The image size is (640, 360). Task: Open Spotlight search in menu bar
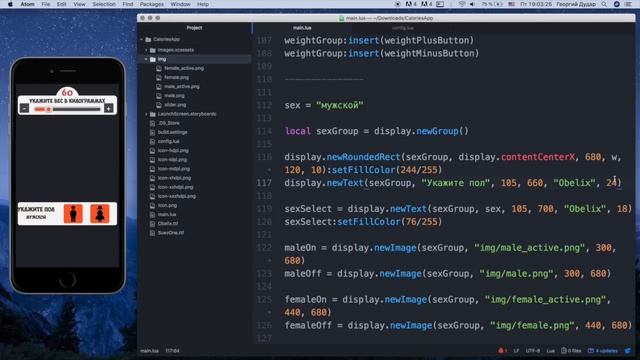coord(604,4)
